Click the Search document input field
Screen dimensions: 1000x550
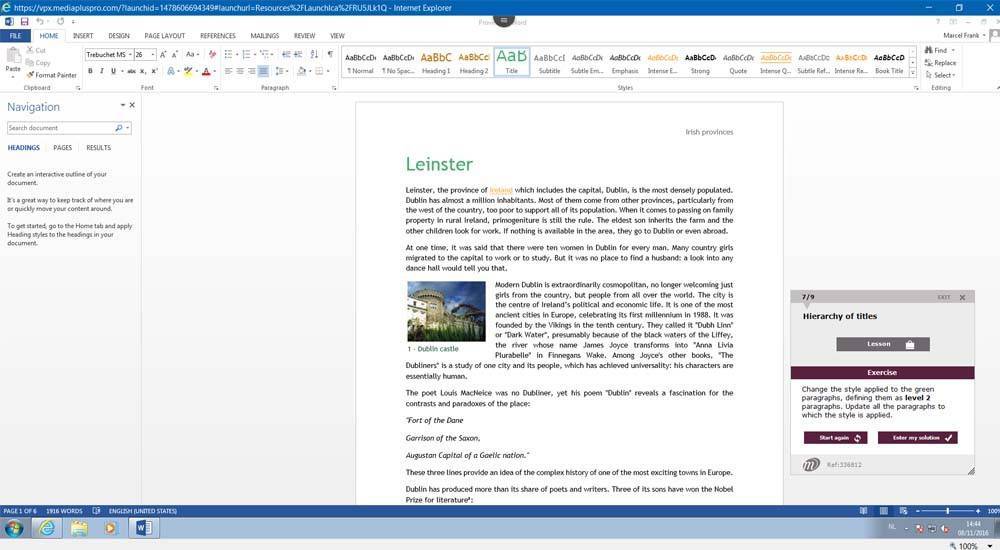coord(60,128)
